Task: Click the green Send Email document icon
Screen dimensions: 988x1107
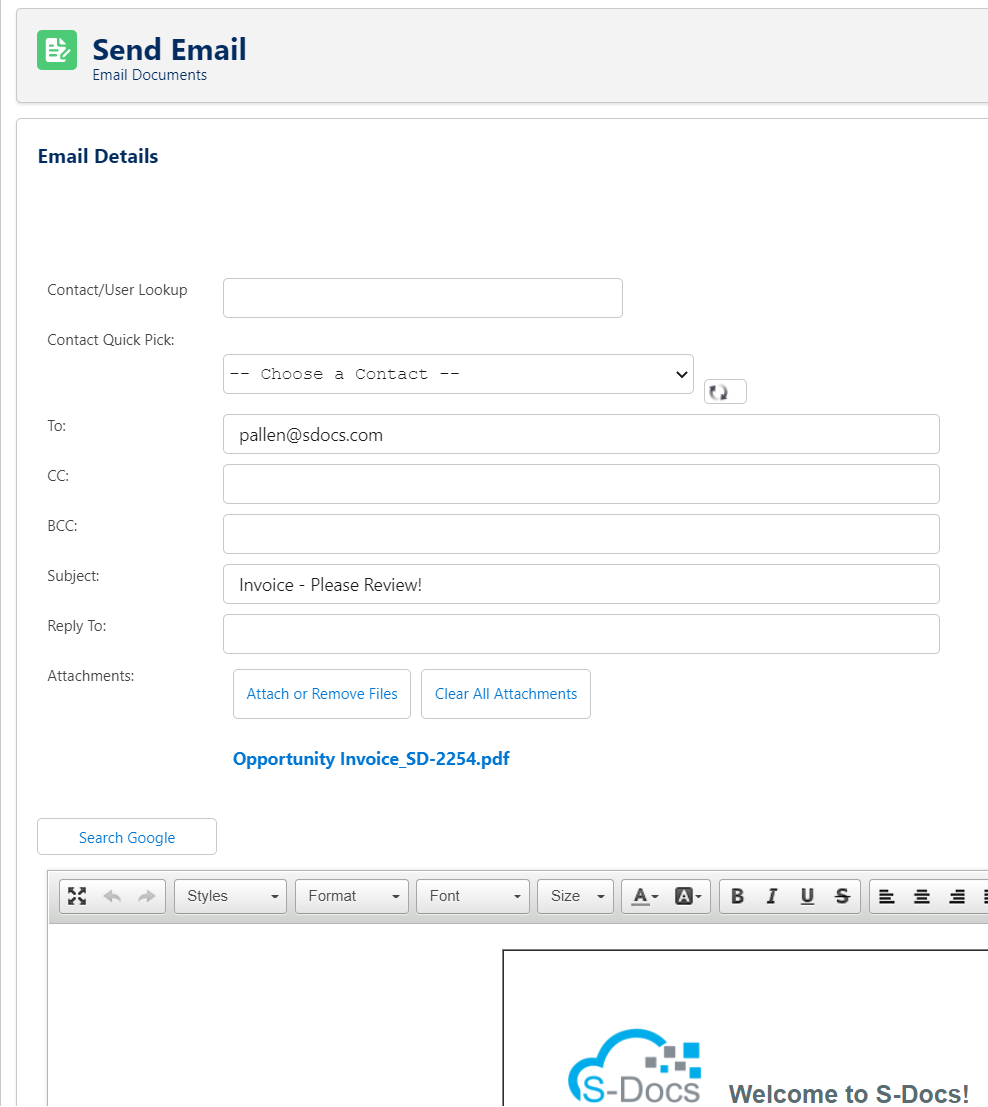Action: click(56, 50)
